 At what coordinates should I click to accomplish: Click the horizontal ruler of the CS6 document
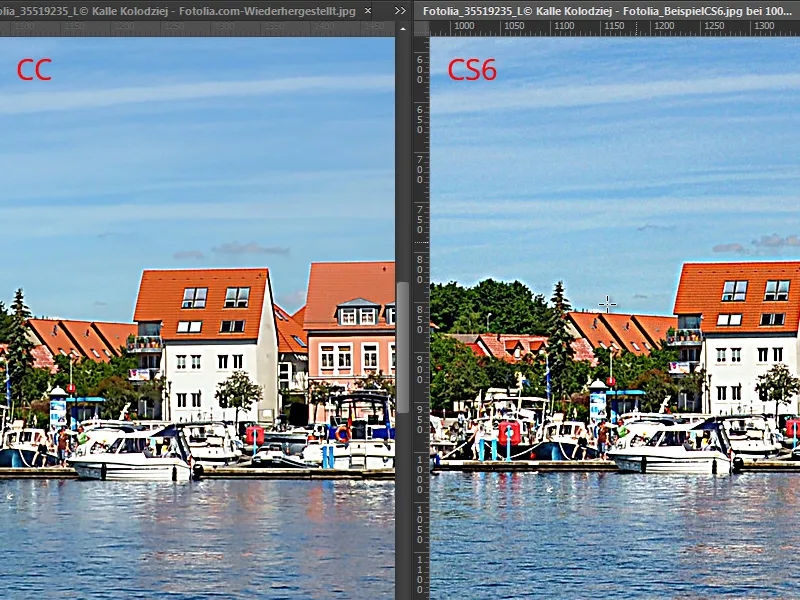[615, 29]
